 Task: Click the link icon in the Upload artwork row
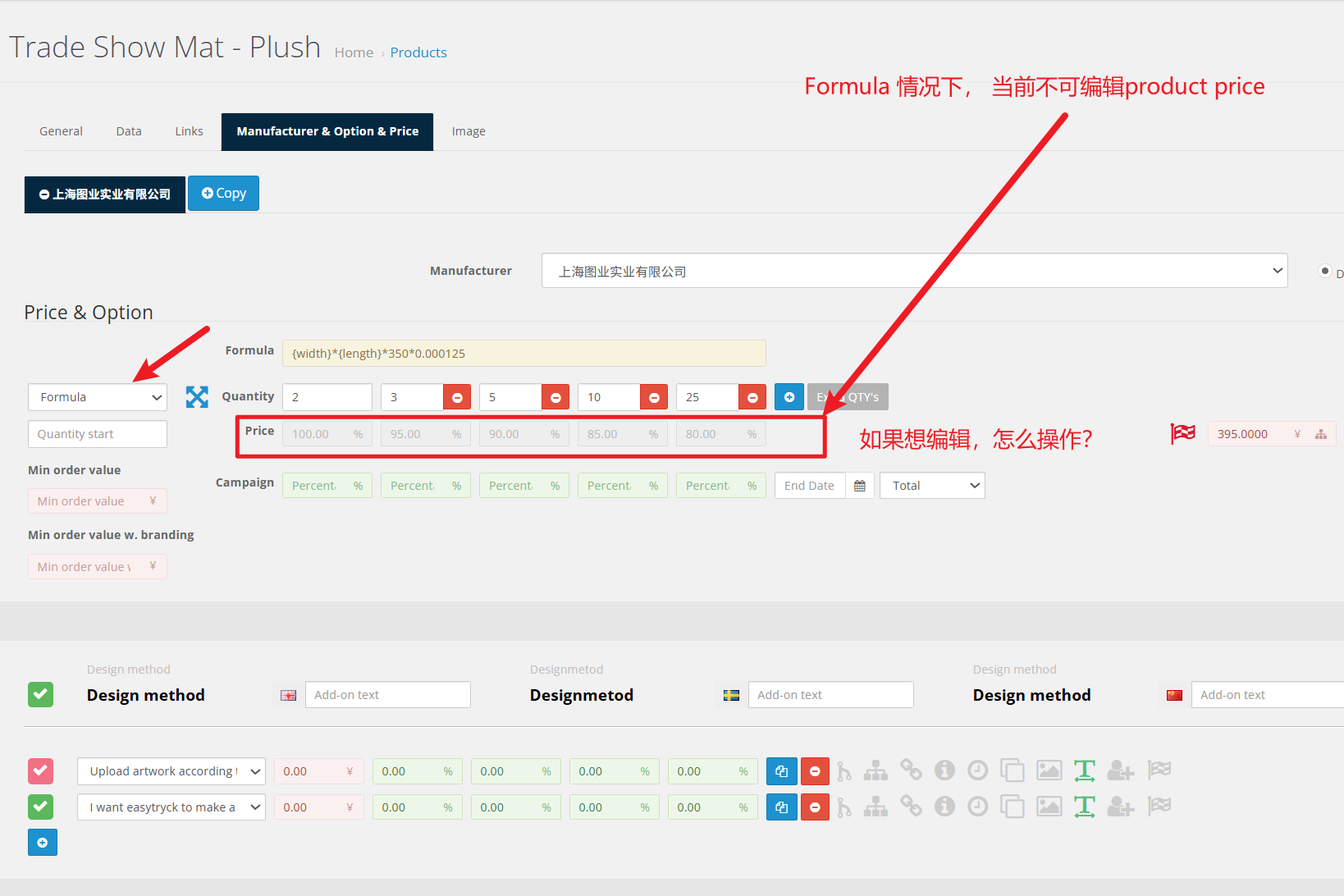tap(911, 770)
